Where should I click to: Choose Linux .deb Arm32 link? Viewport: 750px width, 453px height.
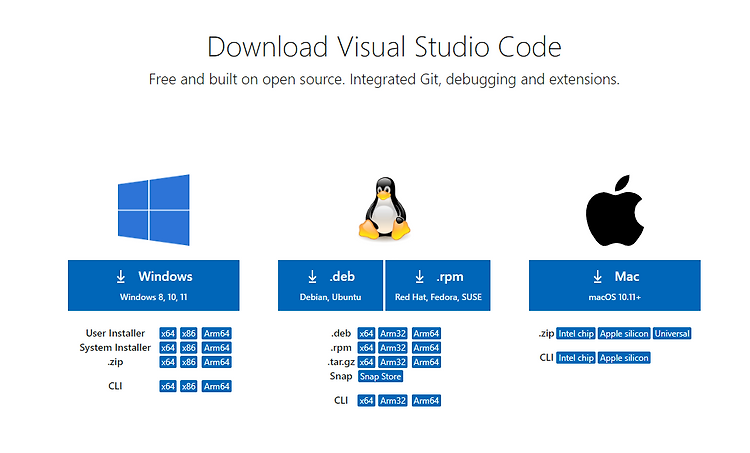[x=393, y=333]
